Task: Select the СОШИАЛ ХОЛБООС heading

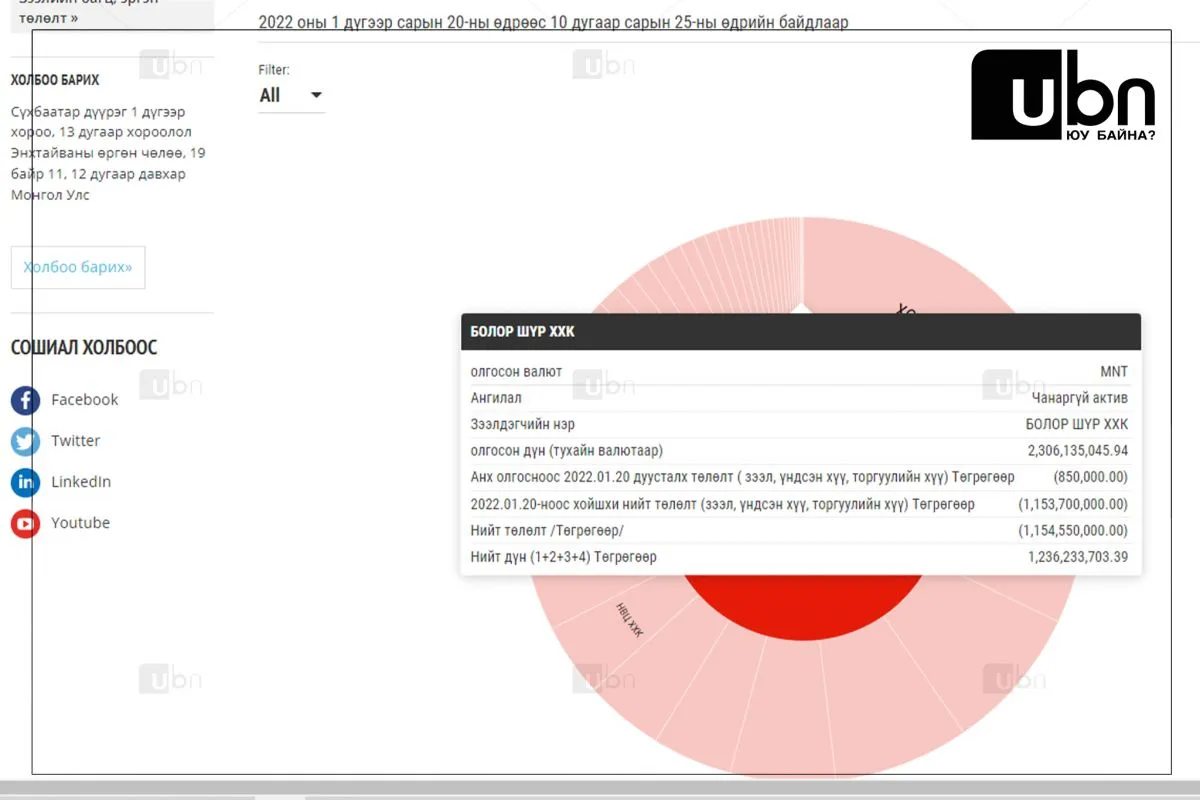Action: 84,348
